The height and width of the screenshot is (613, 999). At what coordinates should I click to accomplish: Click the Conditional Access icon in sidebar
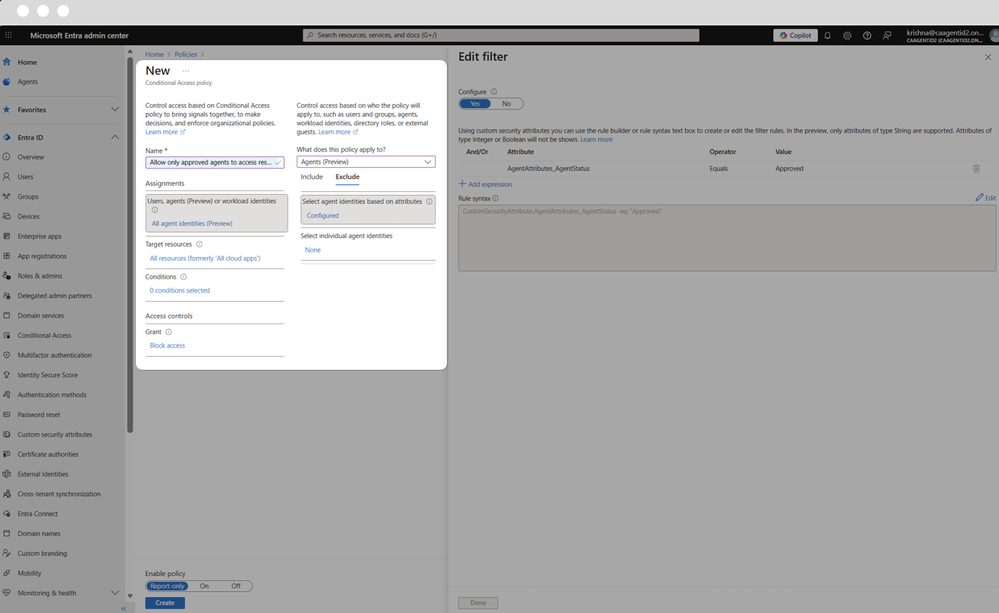click(6, 335)
